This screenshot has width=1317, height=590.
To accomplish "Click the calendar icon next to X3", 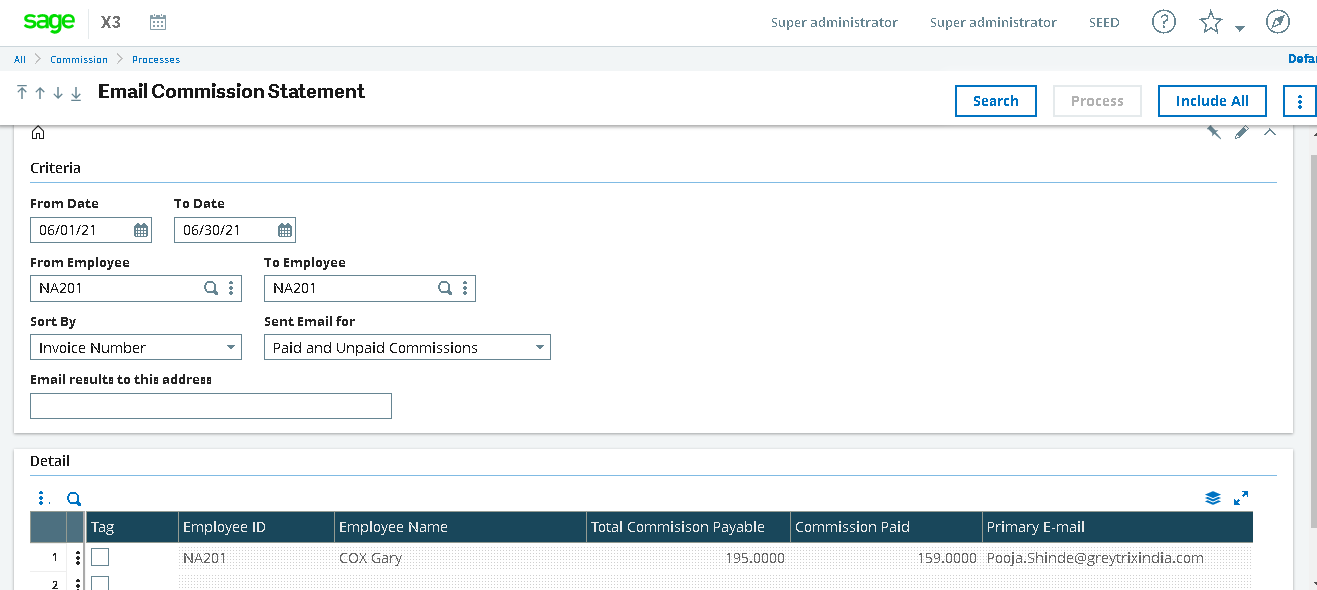I will 157,21.
